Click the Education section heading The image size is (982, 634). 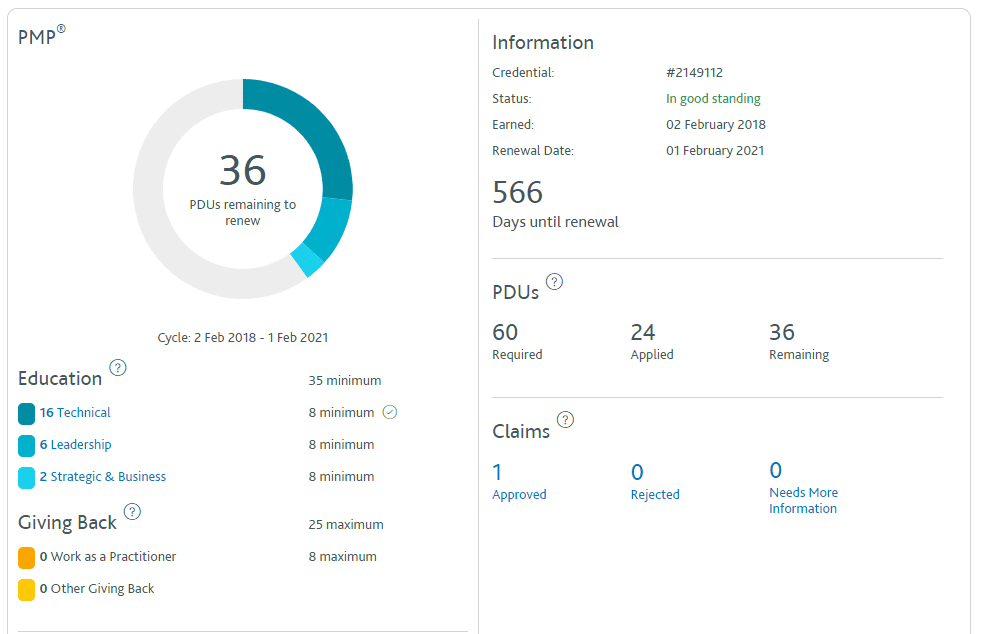60,379
